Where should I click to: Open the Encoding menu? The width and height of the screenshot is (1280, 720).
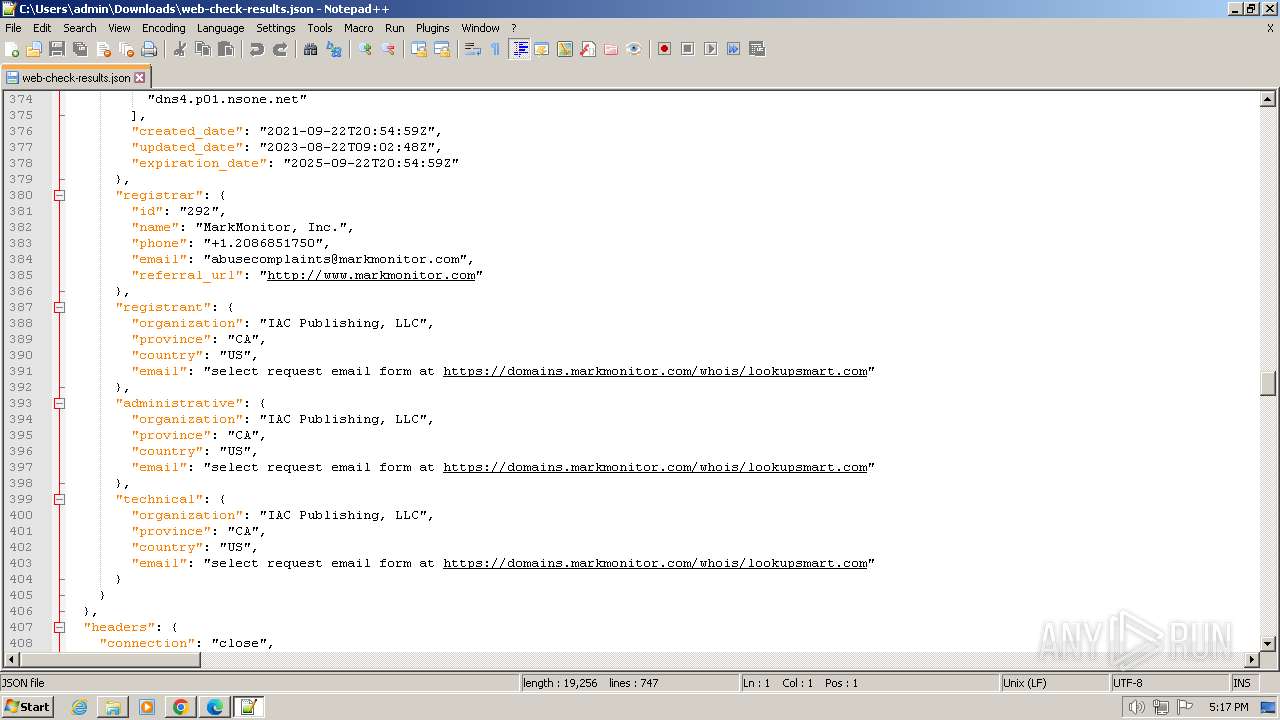[163, 28]
